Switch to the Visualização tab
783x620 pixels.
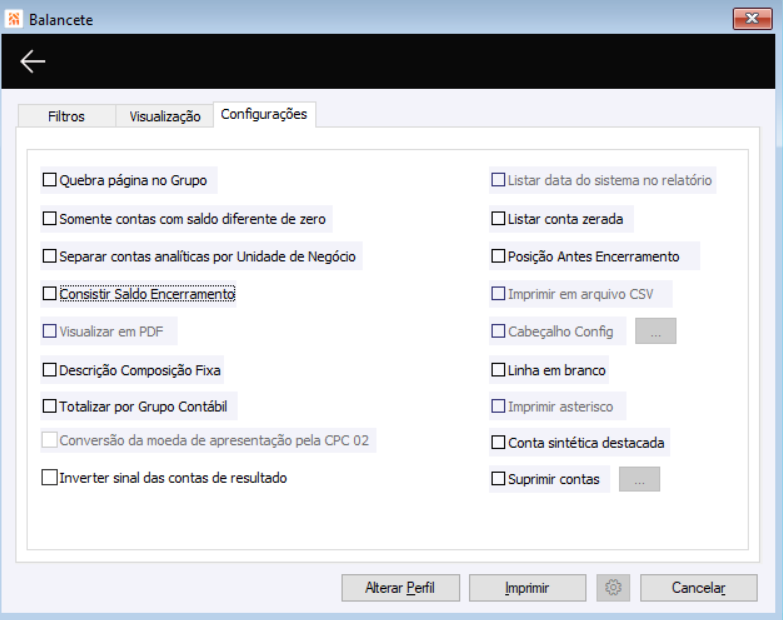coord(165,116)
